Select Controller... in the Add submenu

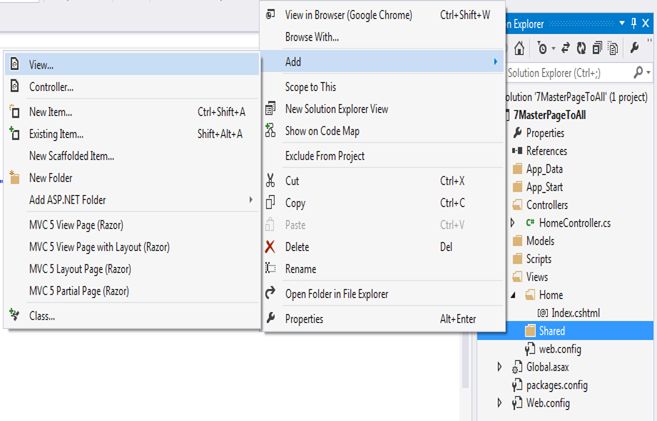tap(132, 87)
